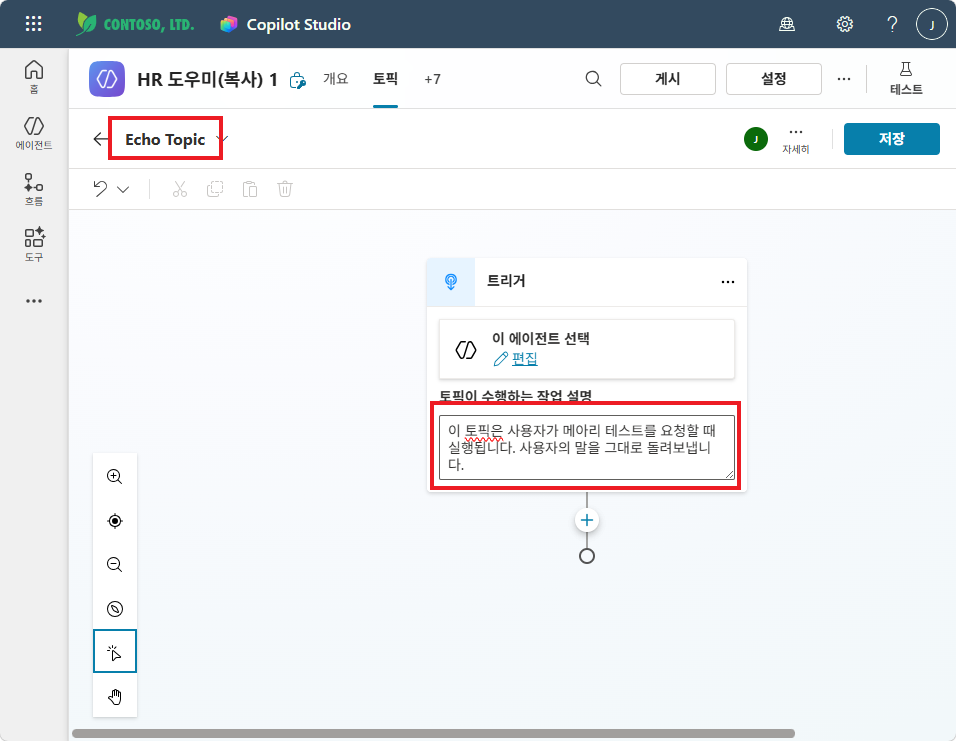Open the +7 more tabs menu

click(x=432, y=79)
